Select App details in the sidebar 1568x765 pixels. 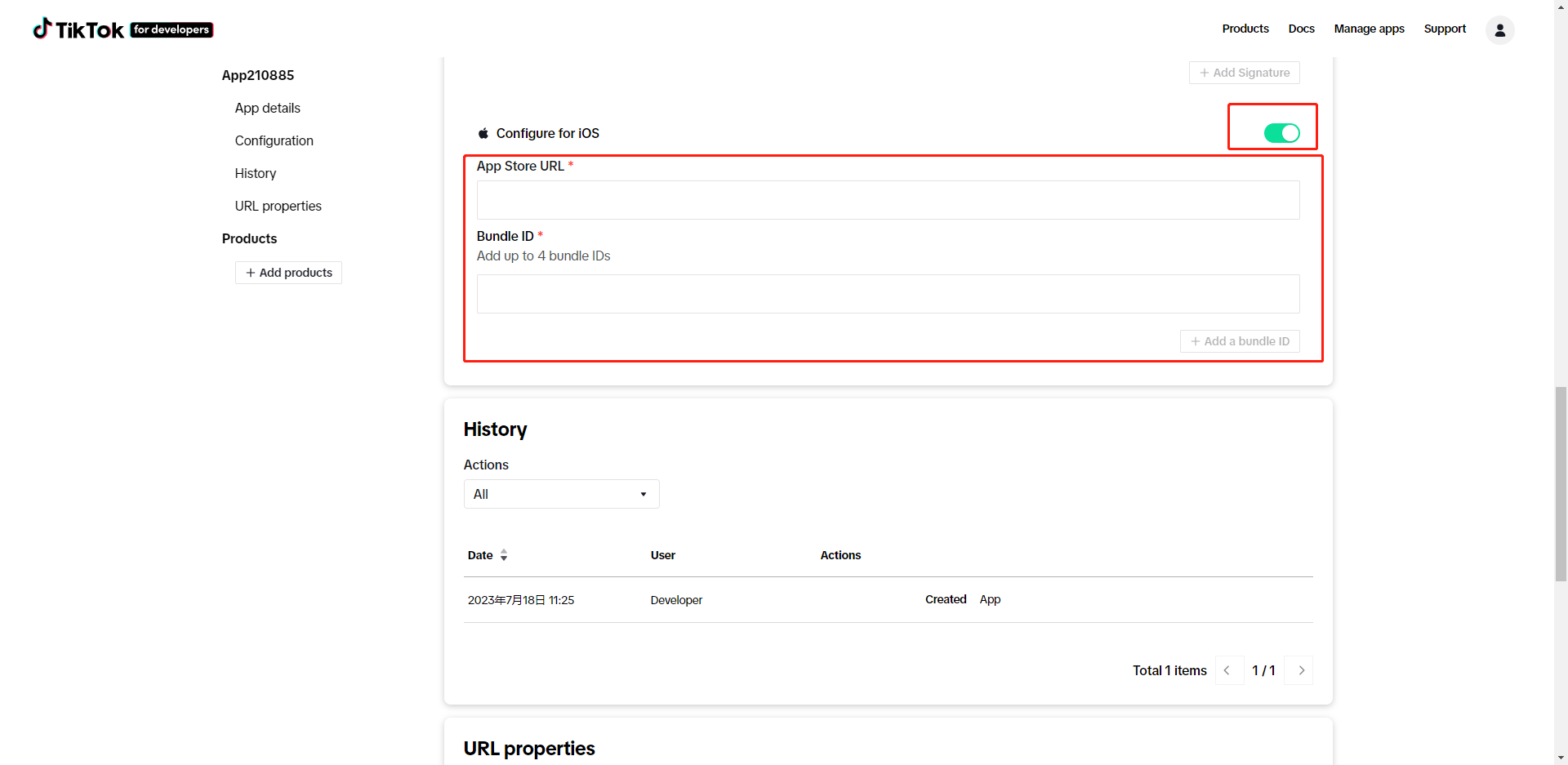[268, 108]
